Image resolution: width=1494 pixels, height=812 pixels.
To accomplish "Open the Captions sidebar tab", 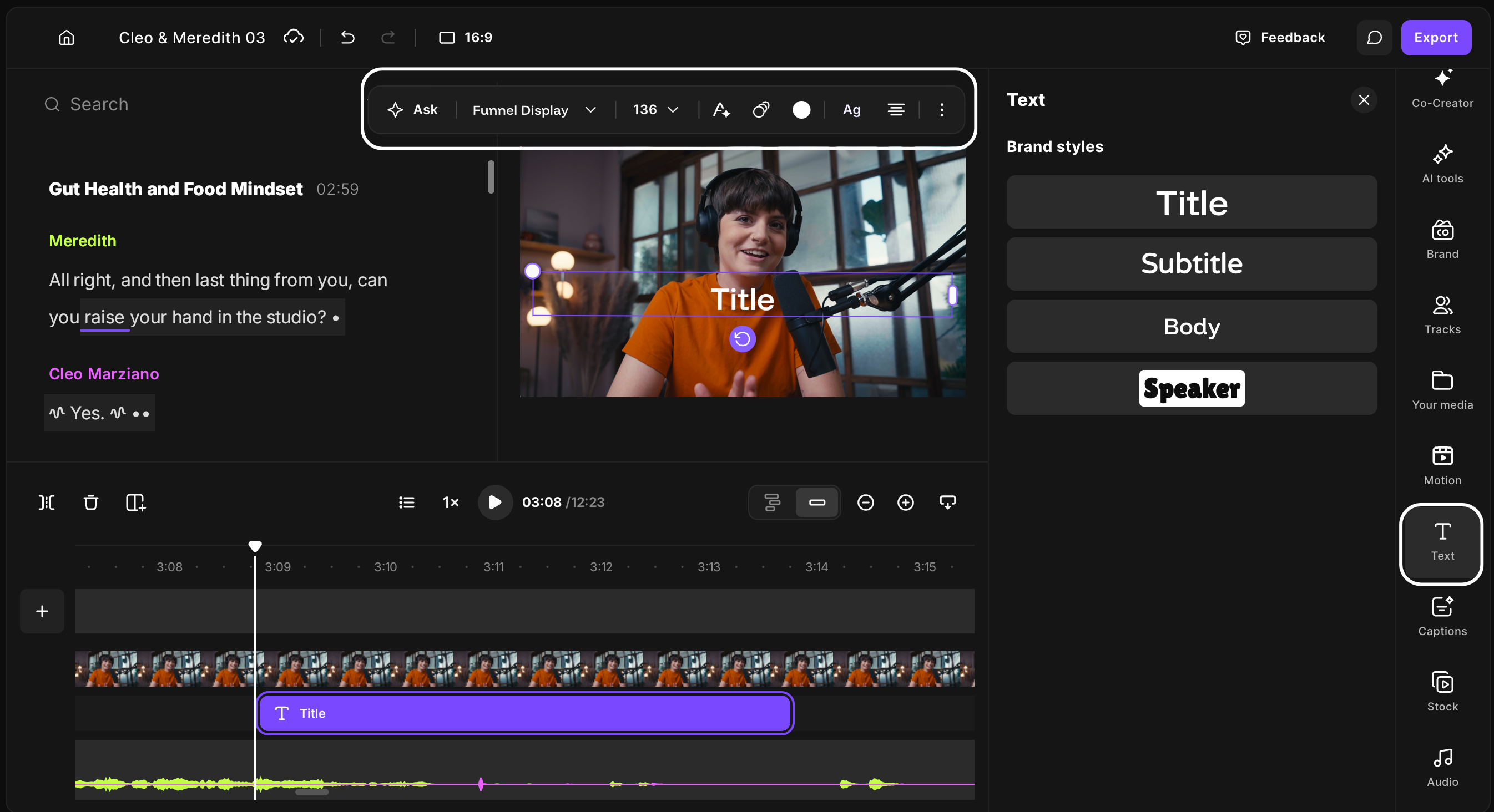I will (x=1442, y=616).
